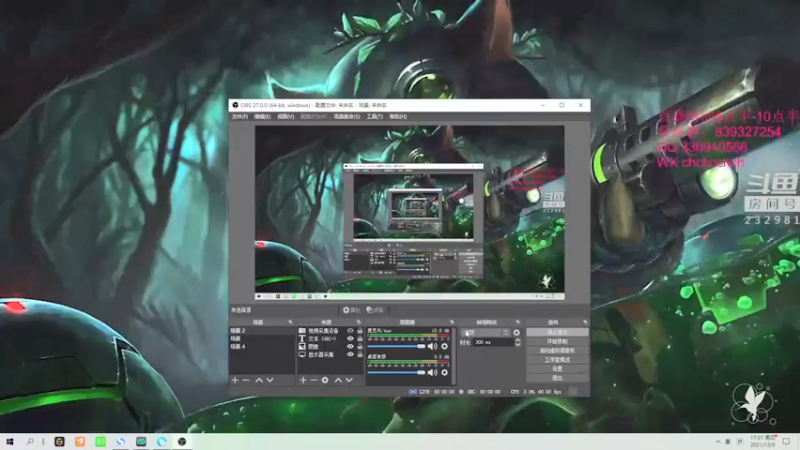Select the second scene 场景
This screenshot has height=450, width=800.
262,338
